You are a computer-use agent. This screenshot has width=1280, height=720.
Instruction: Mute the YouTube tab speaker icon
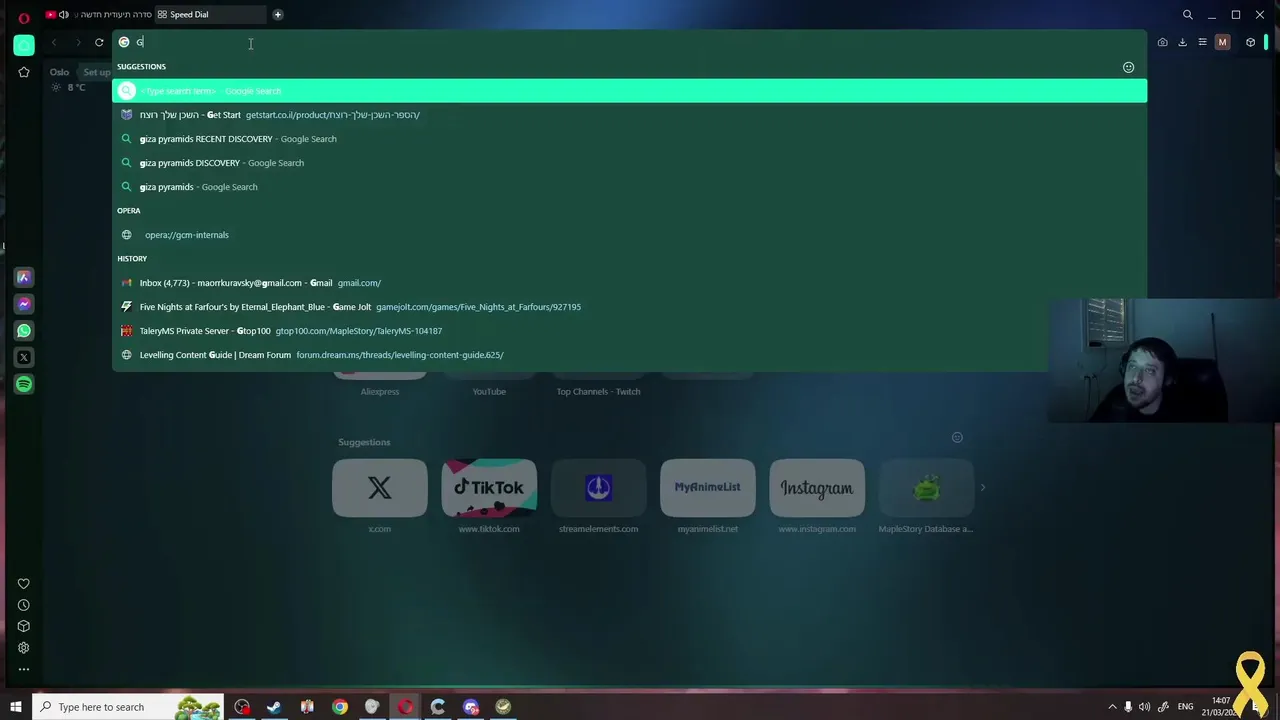pos(64,15)
